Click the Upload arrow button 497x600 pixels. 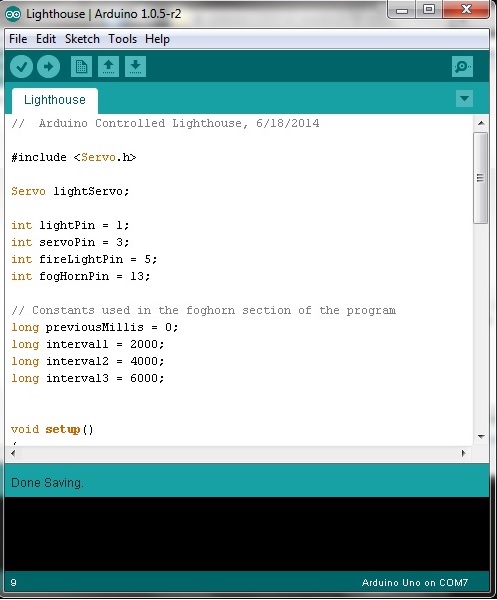pos(48,67)
